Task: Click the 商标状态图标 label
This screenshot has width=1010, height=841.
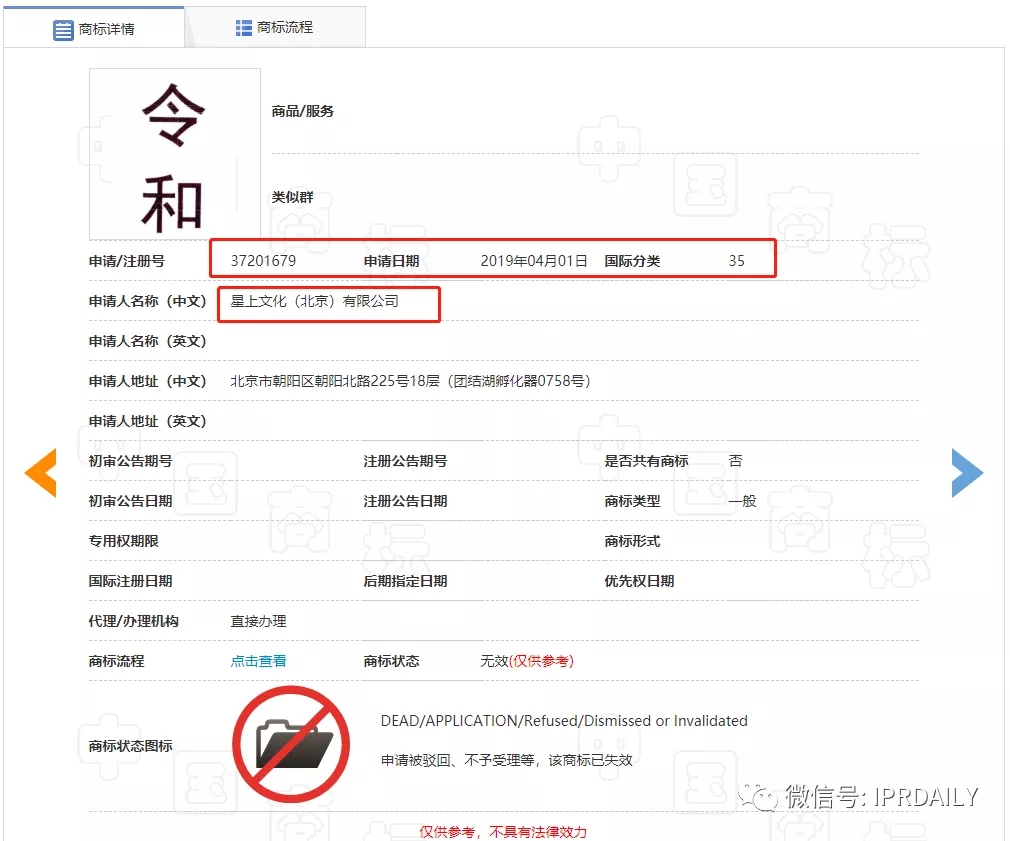Action: [130, 746]
